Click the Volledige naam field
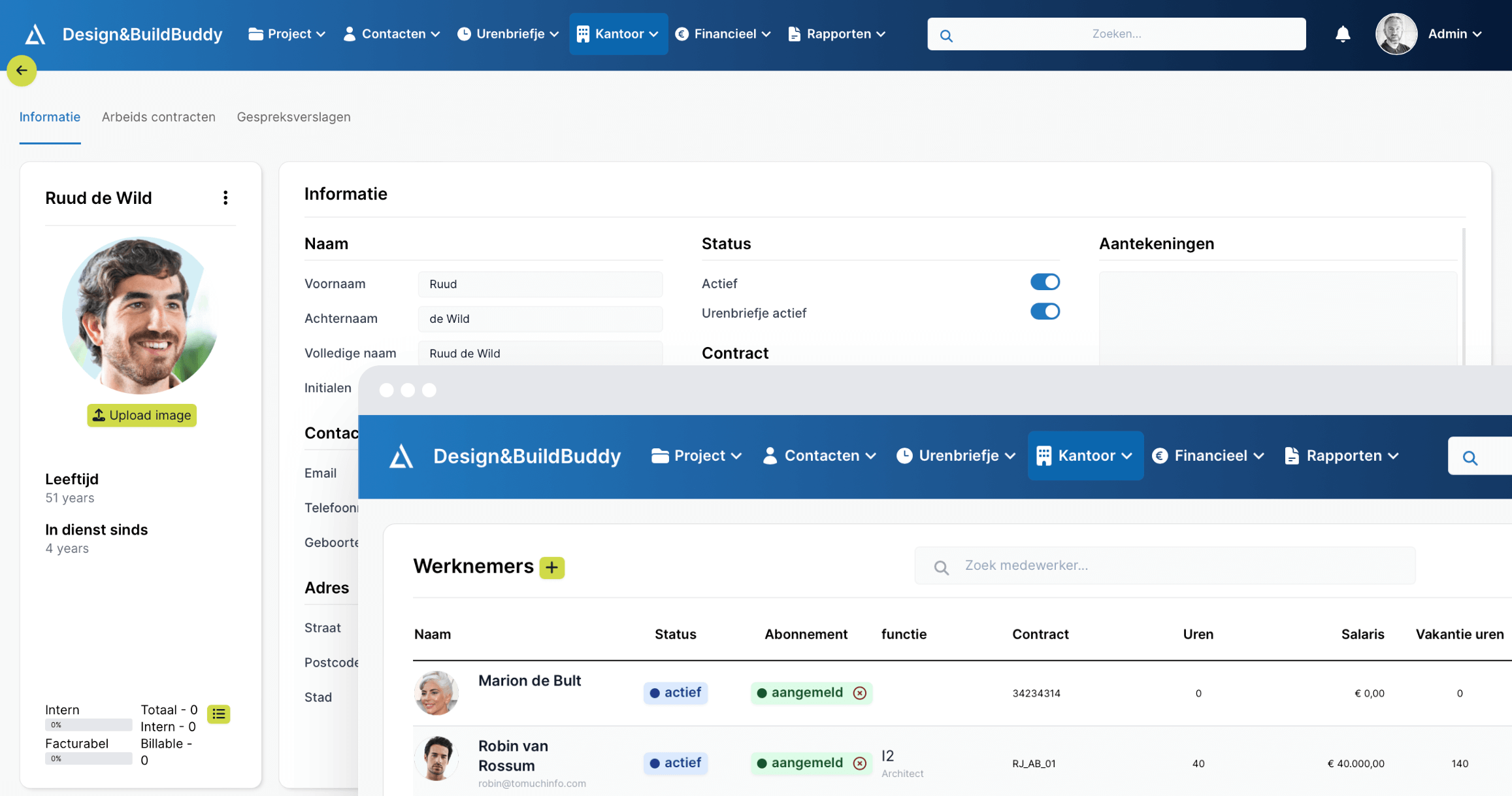This screenshot has width=1512, height=796. point(540,354)
